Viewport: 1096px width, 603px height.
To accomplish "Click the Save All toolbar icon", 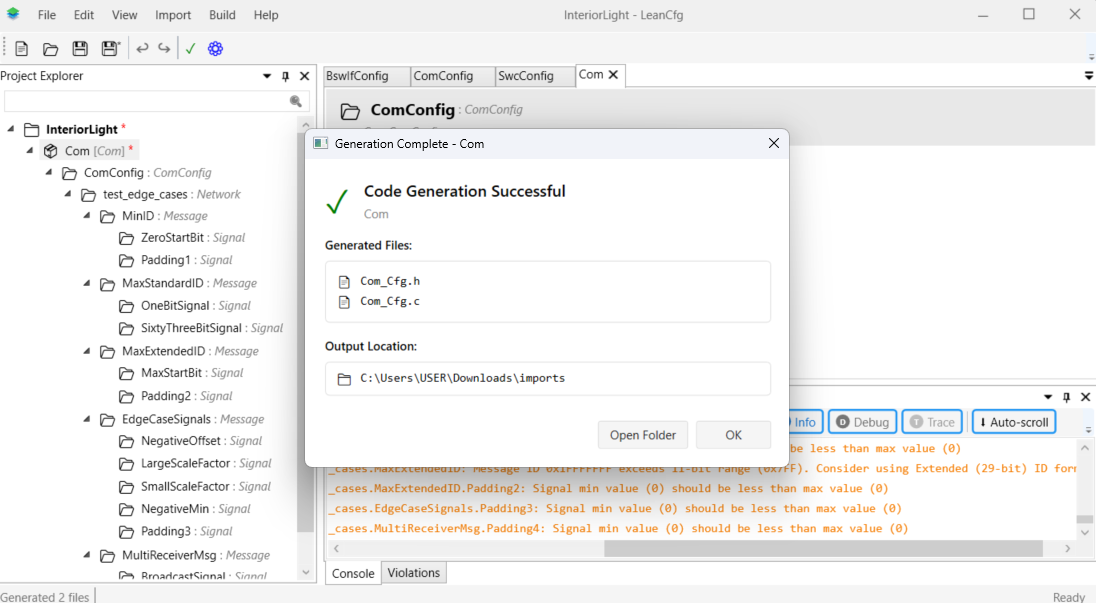I will click(x=110, y=48).
